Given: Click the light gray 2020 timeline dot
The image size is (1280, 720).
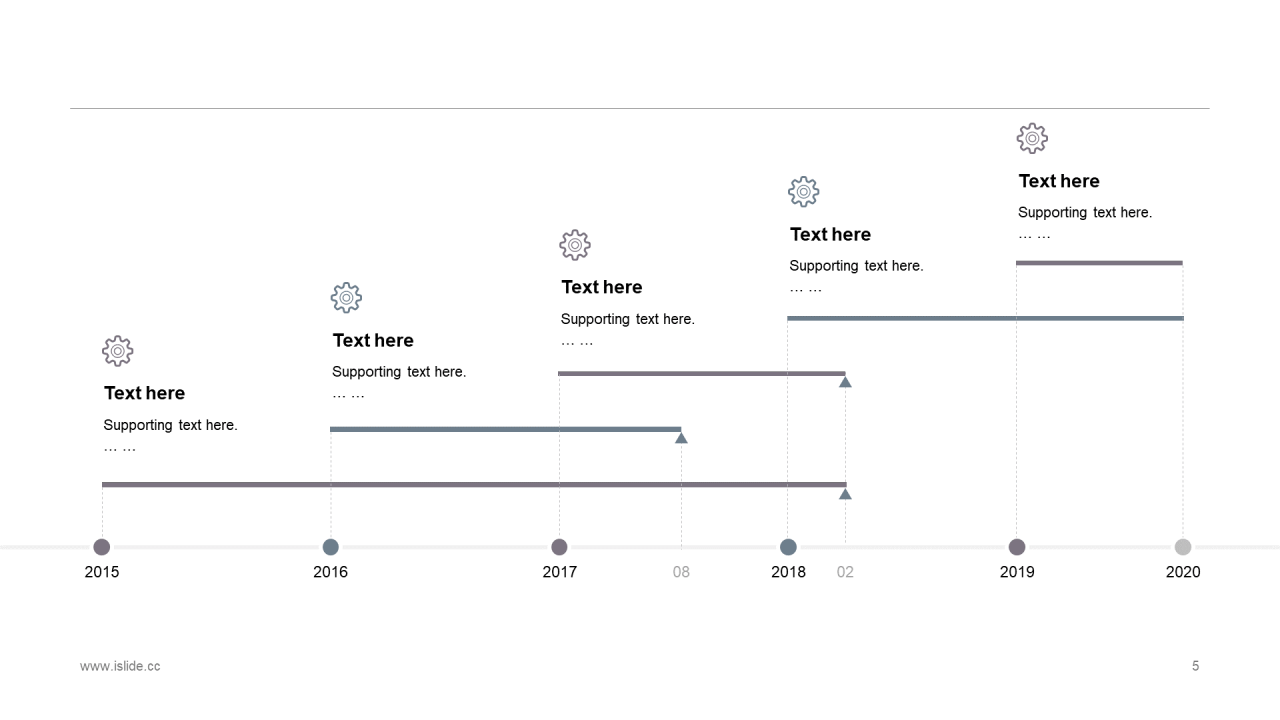Looking at the screenshot, I should coord(1183,547).
